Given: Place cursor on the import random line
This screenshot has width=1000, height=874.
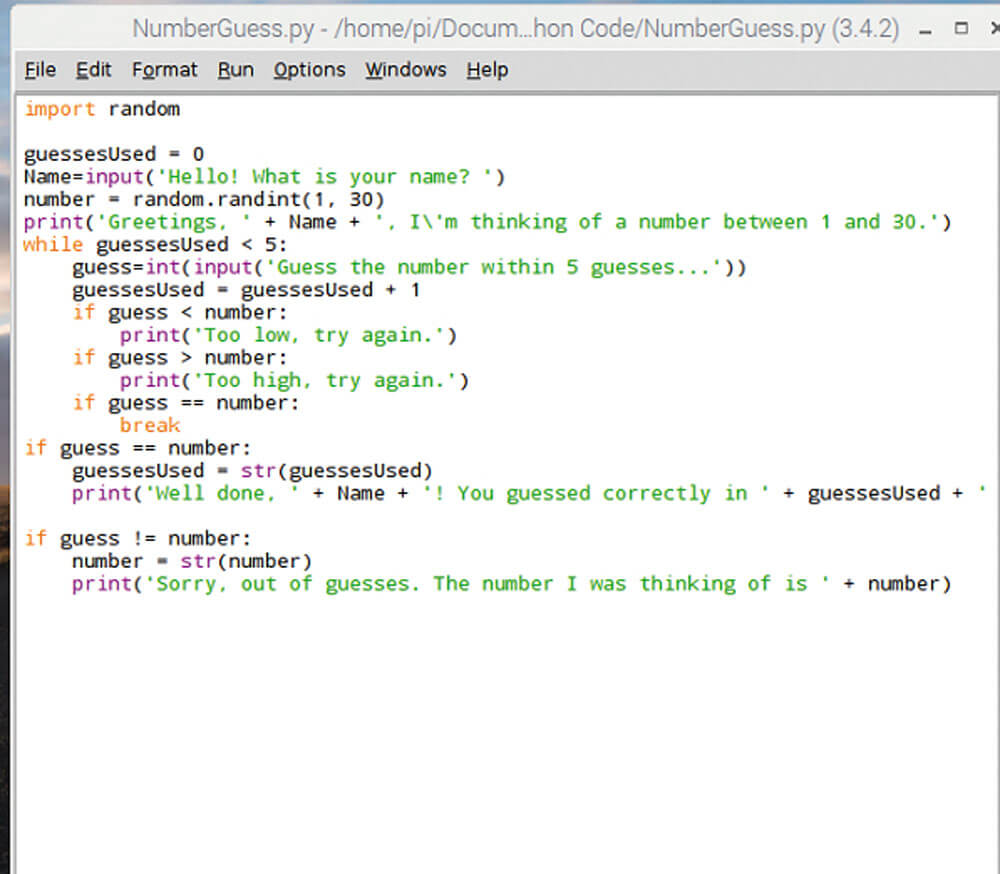Looking at the screenshot, I should tap(100, 108).
